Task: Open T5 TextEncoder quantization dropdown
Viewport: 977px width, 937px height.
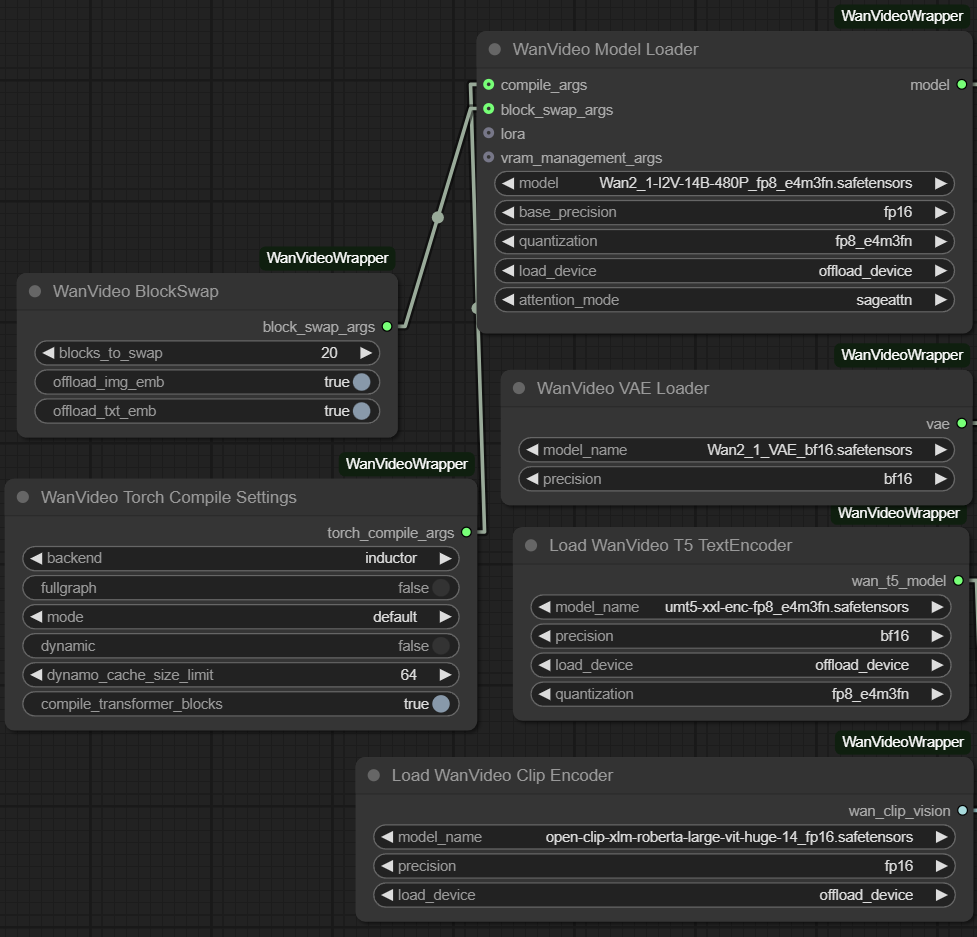Action: click(x=741, y=694)
